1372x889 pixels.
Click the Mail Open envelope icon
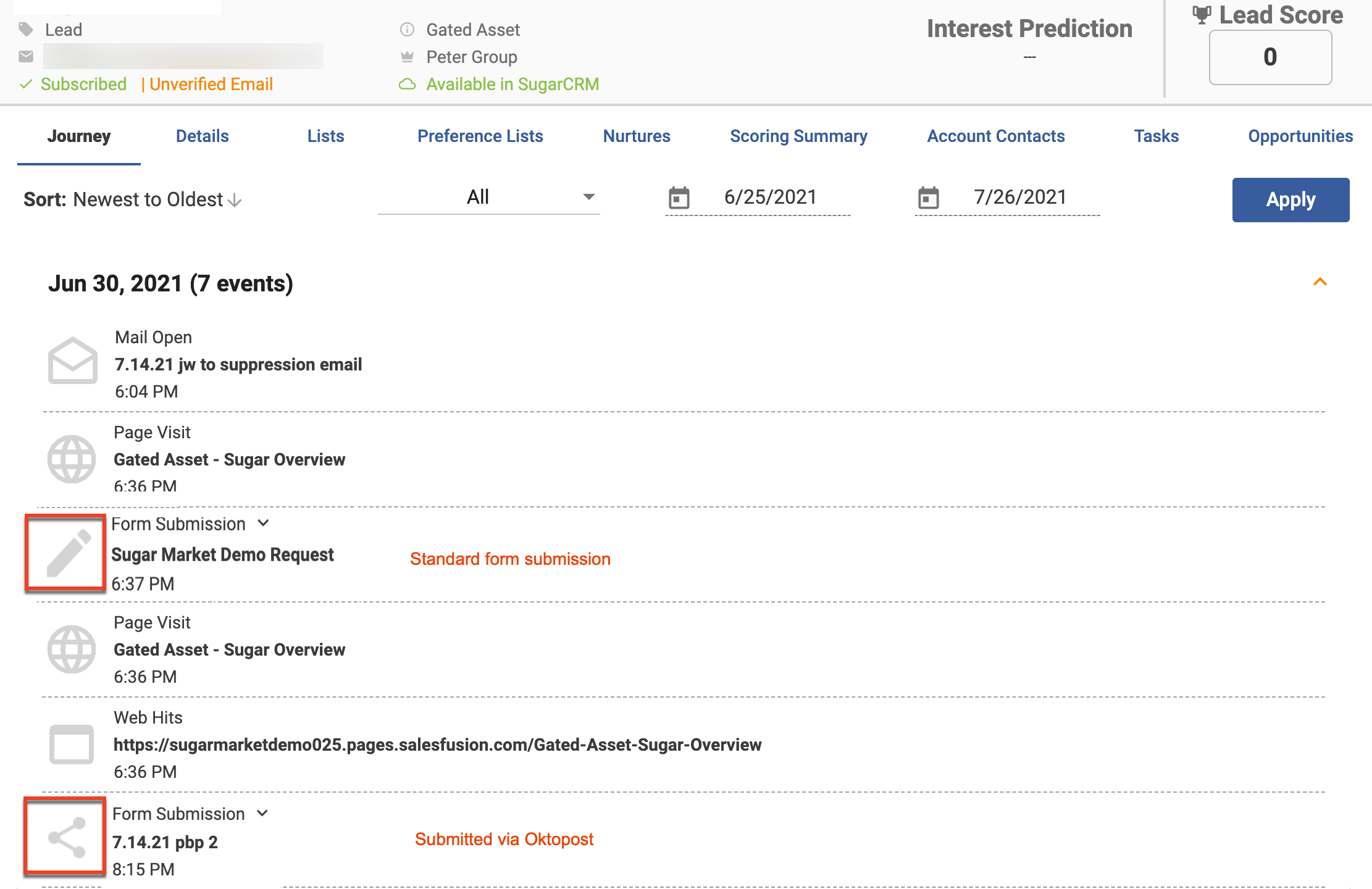tap(72, 361)
